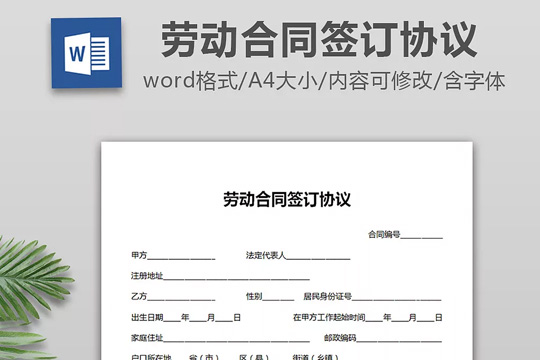Click the 户口所在地 label
Viewport: 540px width, 360px height.
click(x=151, y=357)
